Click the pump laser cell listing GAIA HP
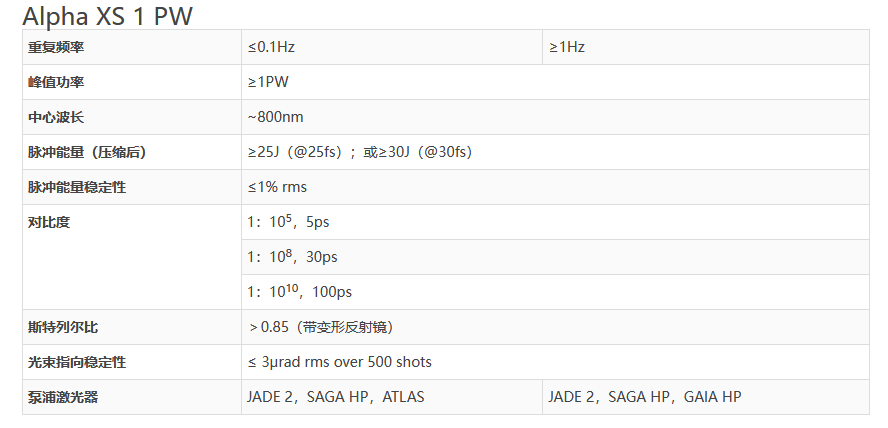Screen dimensions: 888x428 point(644,397)
